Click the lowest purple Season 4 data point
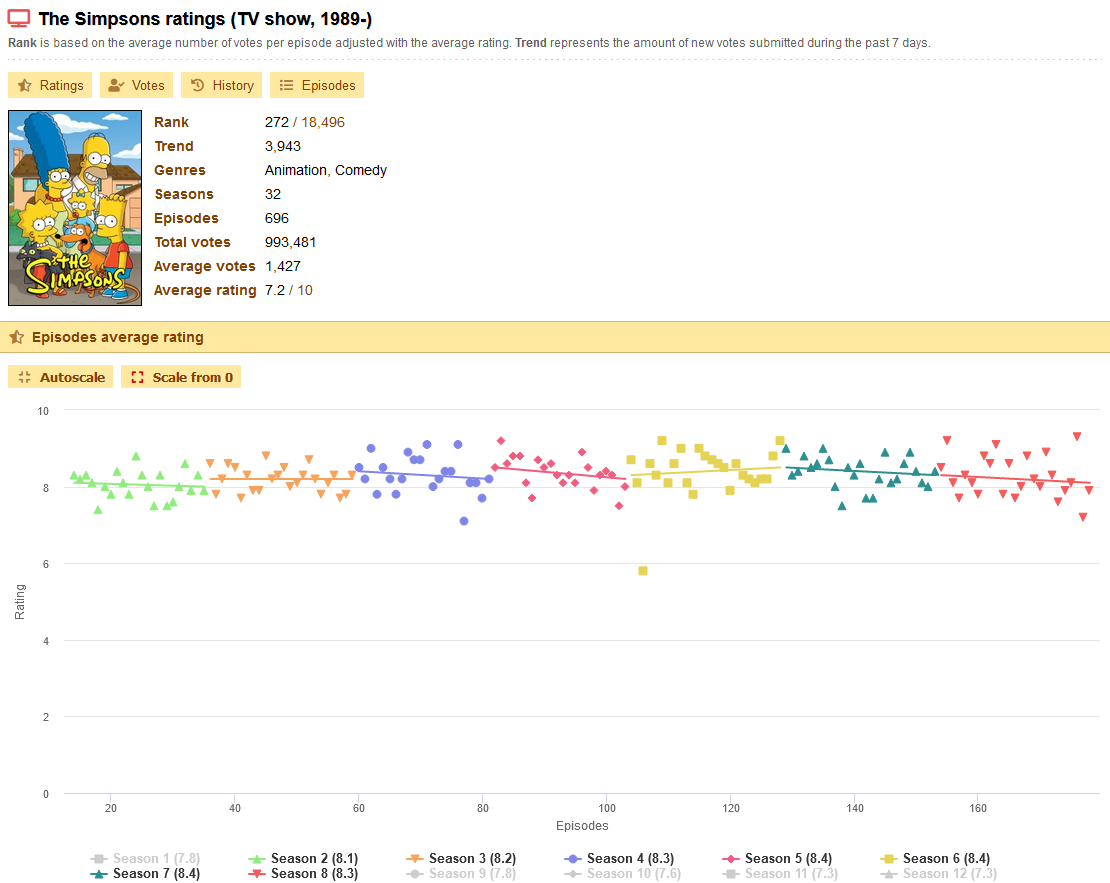Viewport: 1110px width, 883px height. point(464,521)
